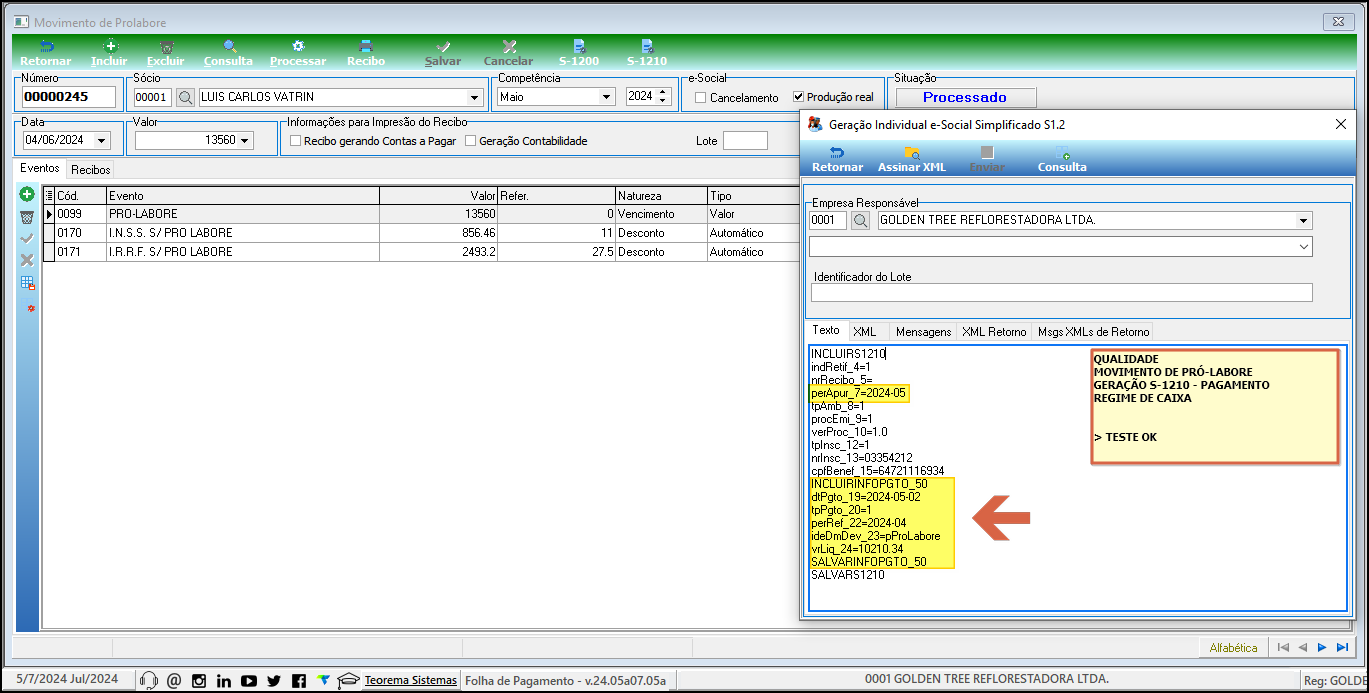Open the Competência month dropdown showing Maio
1369x693 pixels.
[x=606, y=97]
